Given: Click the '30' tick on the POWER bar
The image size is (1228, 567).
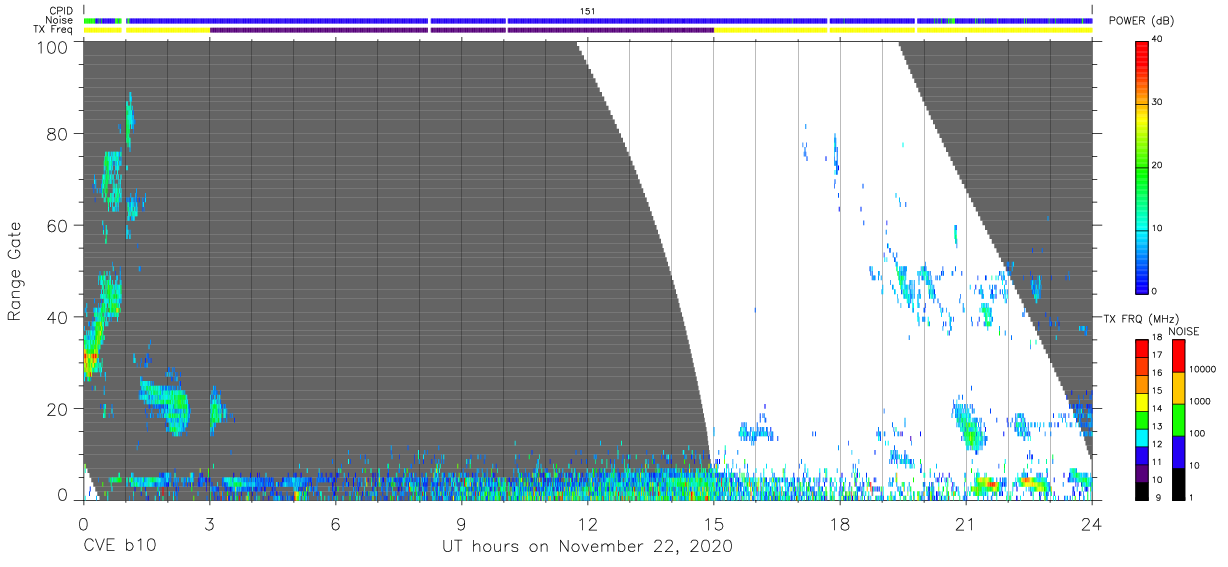Looking at the screenshot, I should pyautogui.click(x=1157, y=103).
